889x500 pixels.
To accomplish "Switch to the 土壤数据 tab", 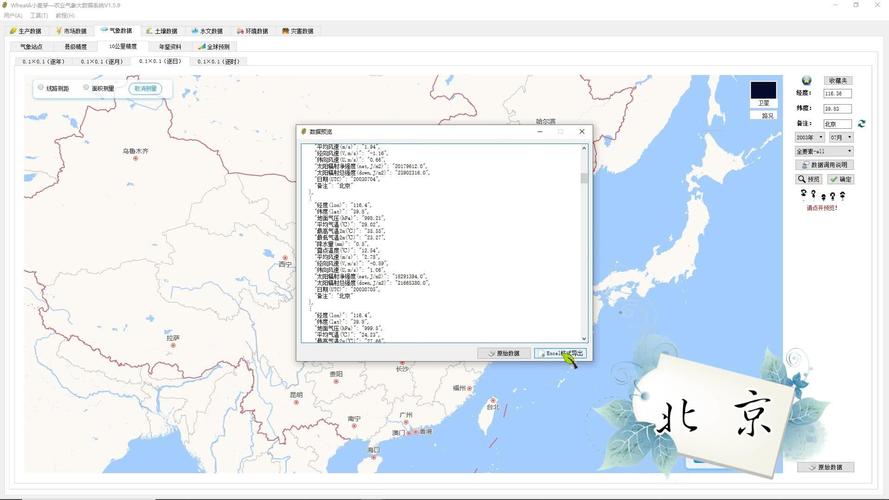I will pos(161,31).
